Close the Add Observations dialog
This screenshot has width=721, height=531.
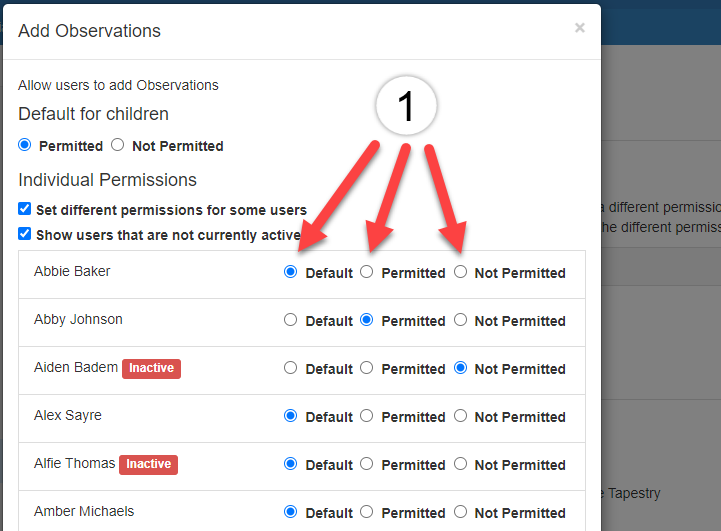click(x=579, y=28)
